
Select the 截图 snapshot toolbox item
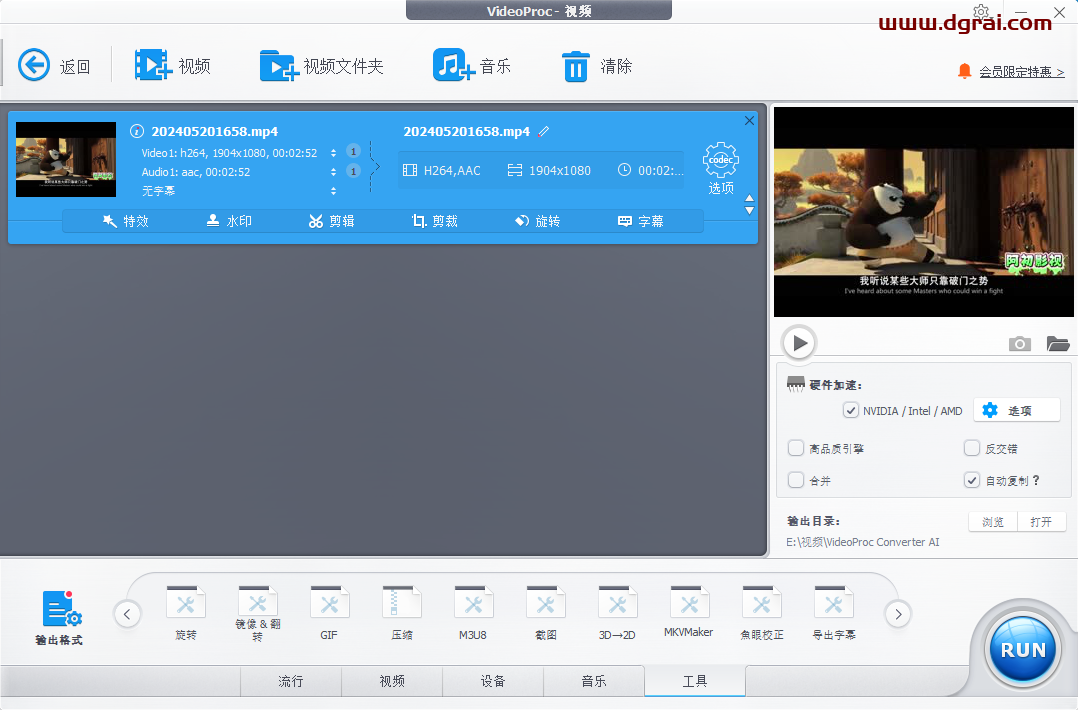pyautogui.click(x=545, y=613)
